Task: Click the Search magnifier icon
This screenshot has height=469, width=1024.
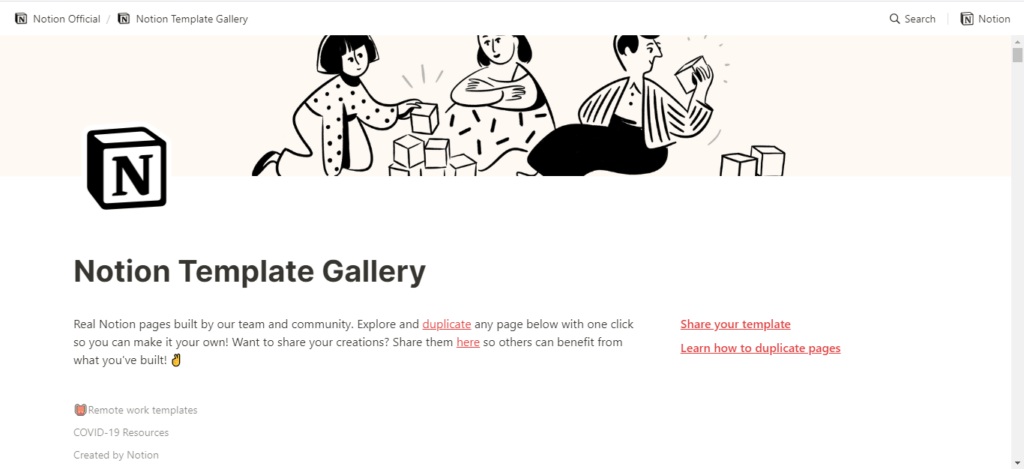Action: click(894, 19)
